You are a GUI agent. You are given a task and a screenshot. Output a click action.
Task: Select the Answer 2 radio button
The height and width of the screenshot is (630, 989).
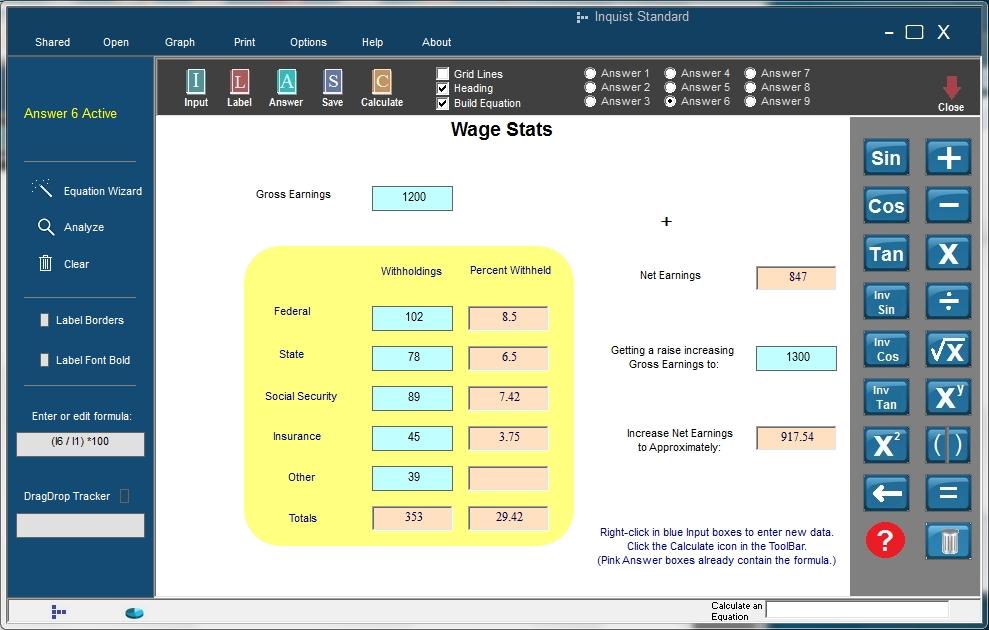(590, 87)
